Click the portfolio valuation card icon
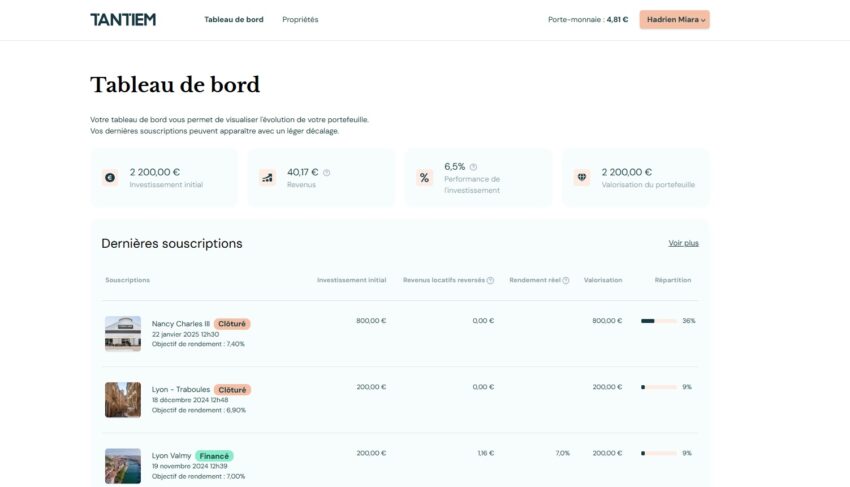 [582, 178]
